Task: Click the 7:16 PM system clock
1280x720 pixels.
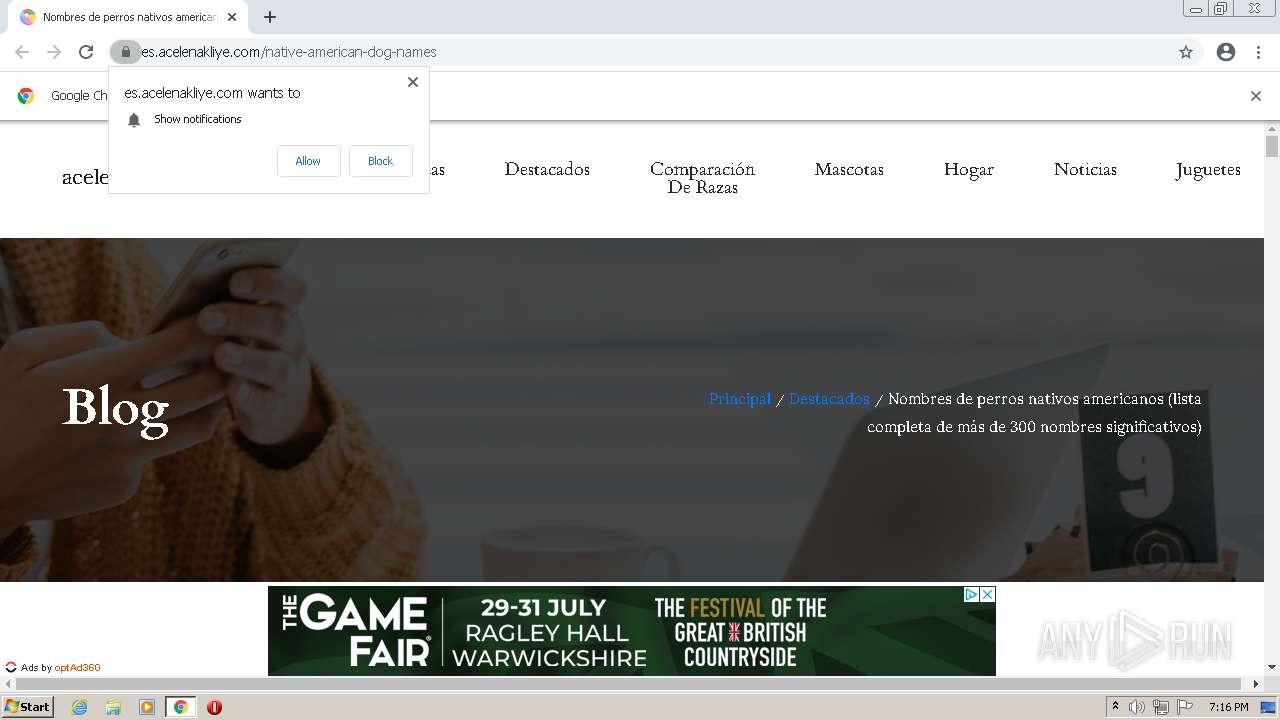Action: [1228, 707]
